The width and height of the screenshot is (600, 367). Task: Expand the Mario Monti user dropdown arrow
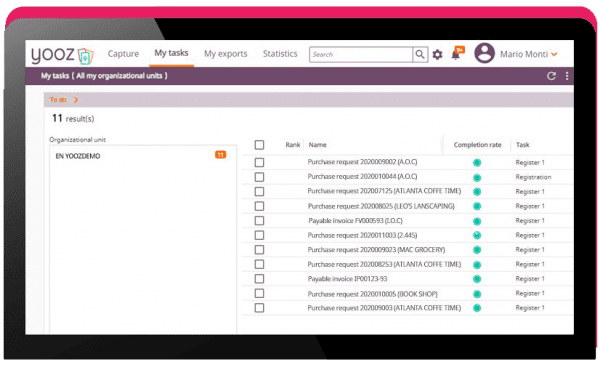click(x=554, y=55)
